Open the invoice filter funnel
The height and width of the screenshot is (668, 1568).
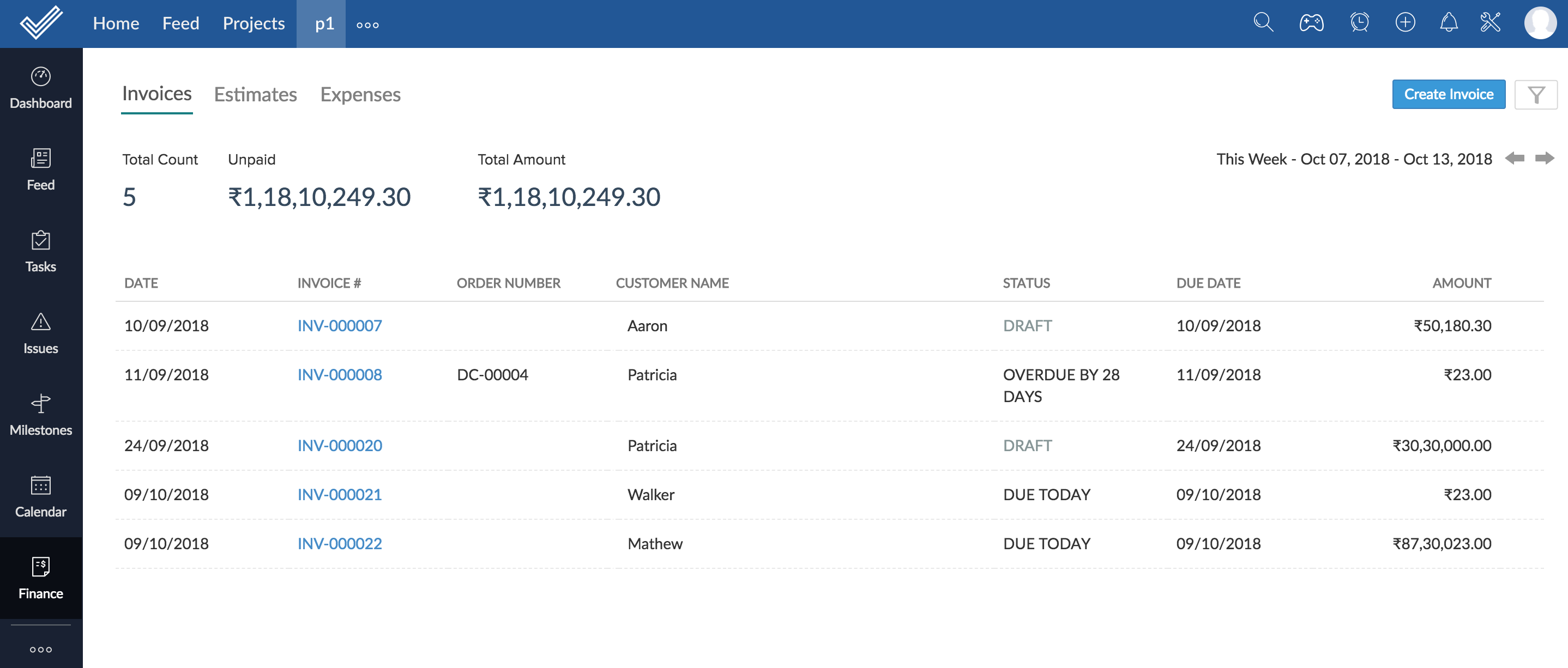coord(1536,95)
